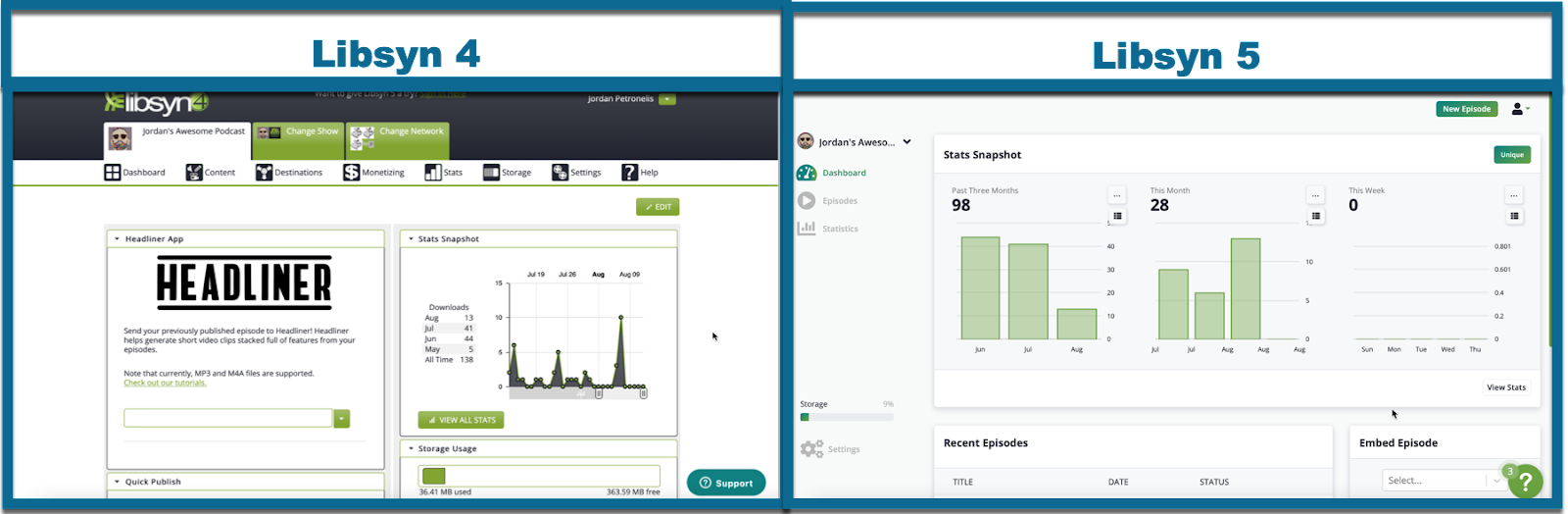This screenshot has width=1568, height=514.
Task: Toggle the Unique stats button
Action: tap(1512, 155)
